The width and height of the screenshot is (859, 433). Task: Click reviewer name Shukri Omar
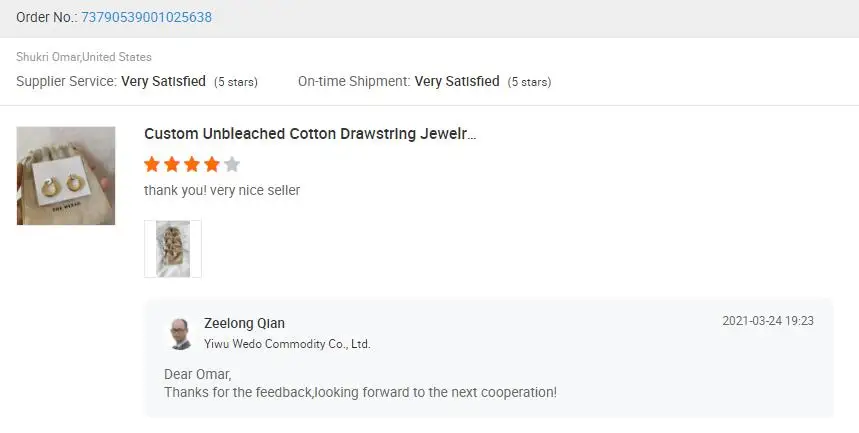click(x=47, y=57)
